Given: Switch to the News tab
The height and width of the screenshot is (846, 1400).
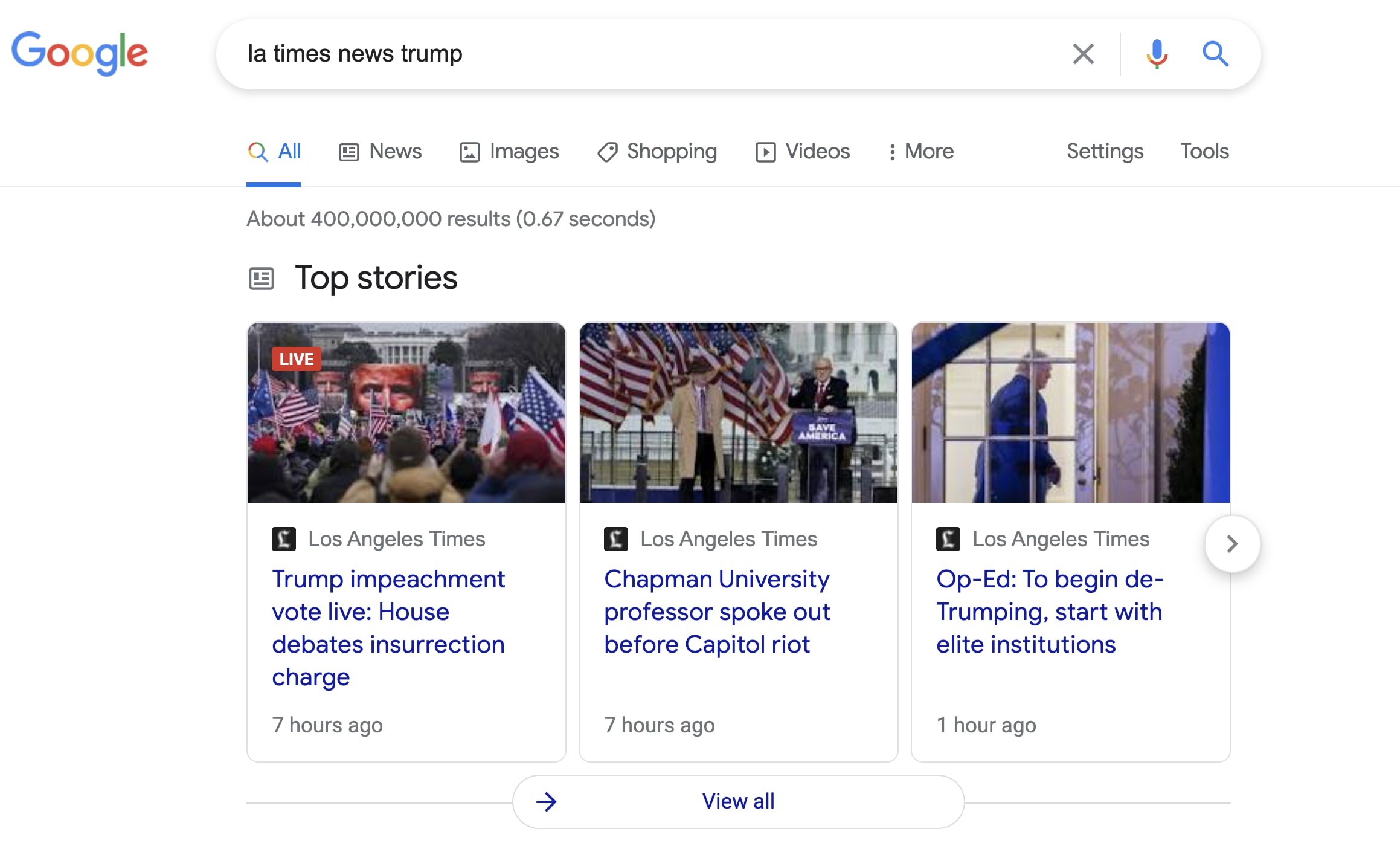Looking at the screenshot, I should pos(380,151).
